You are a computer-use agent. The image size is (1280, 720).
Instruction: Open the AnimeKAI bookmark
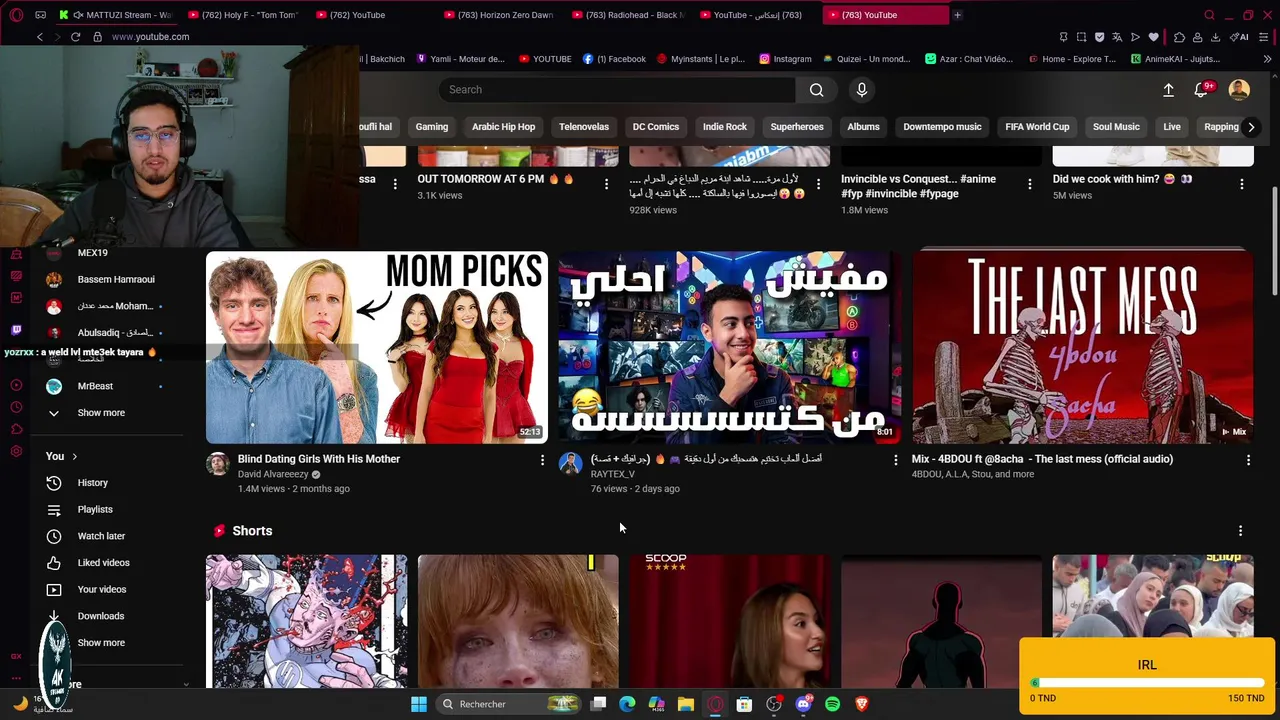coord(1175,59)
